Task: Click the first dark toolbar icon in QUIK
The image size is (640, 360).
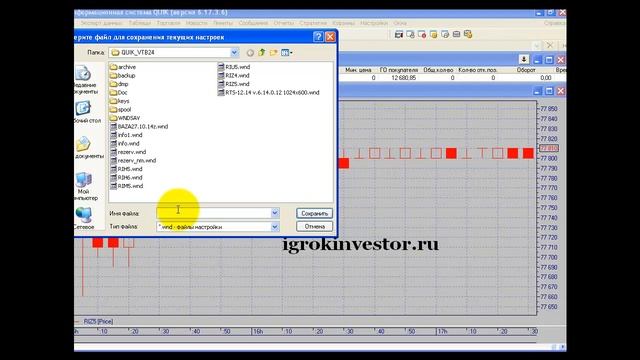Action: click(x=399, y=34)
